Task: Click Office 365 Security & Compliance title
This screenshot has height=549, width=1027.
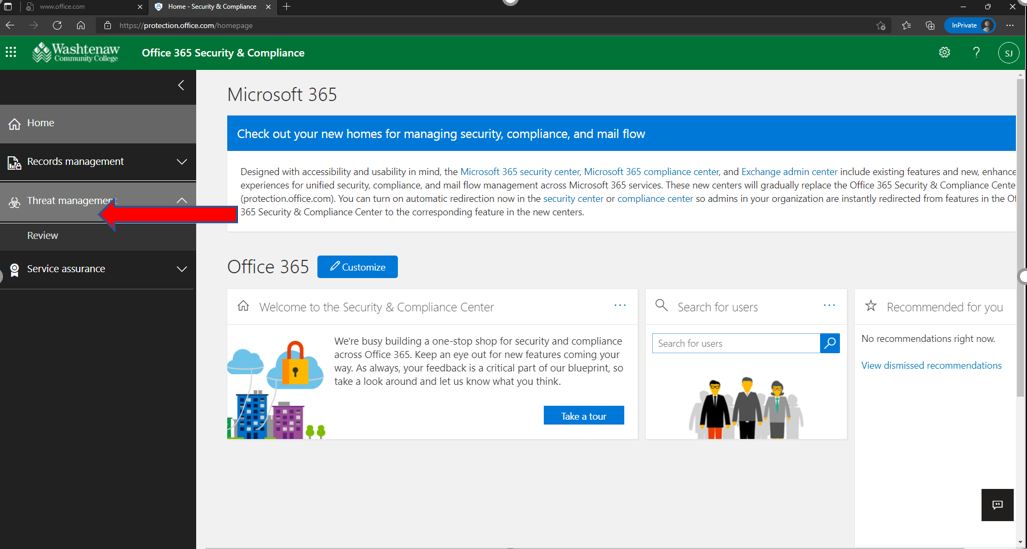Action: click(223, 53)
